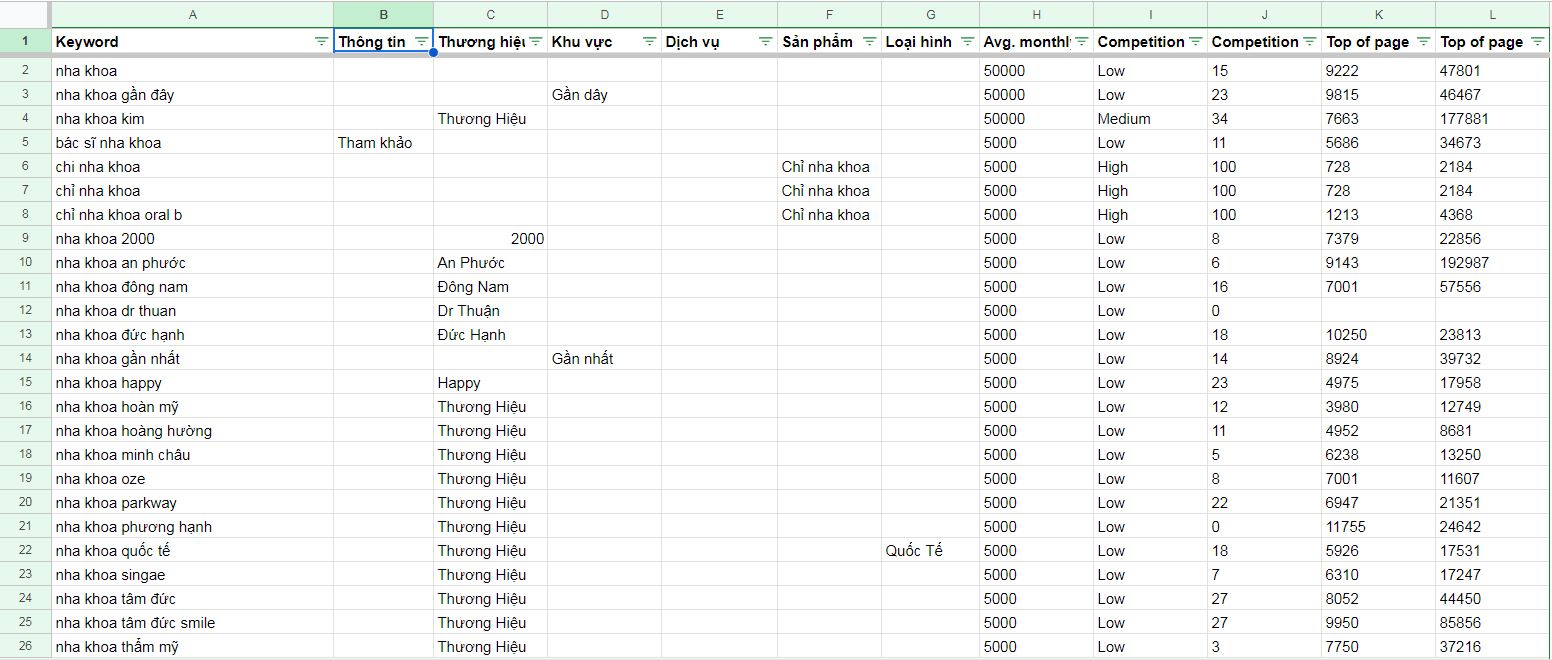Click the Thông tin filter icon
The image size is (1552, 660).
(421, 42)
